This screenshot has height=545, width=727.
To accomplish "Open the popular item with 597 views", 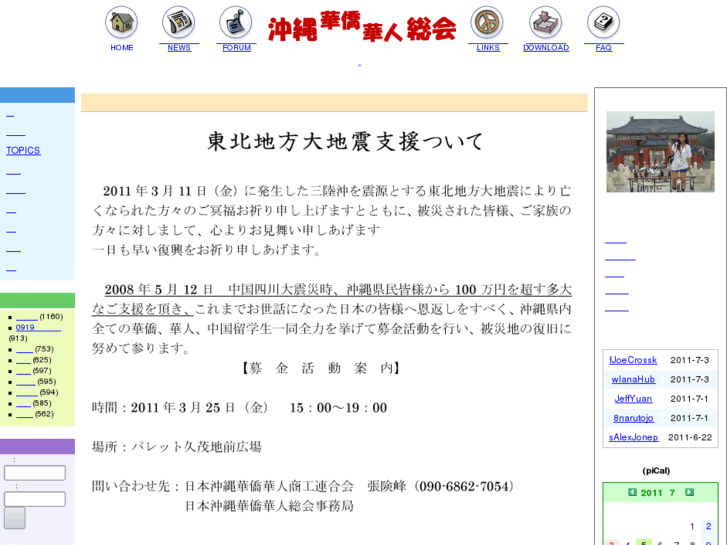I will pyautogui.click(x=23, y=371).
